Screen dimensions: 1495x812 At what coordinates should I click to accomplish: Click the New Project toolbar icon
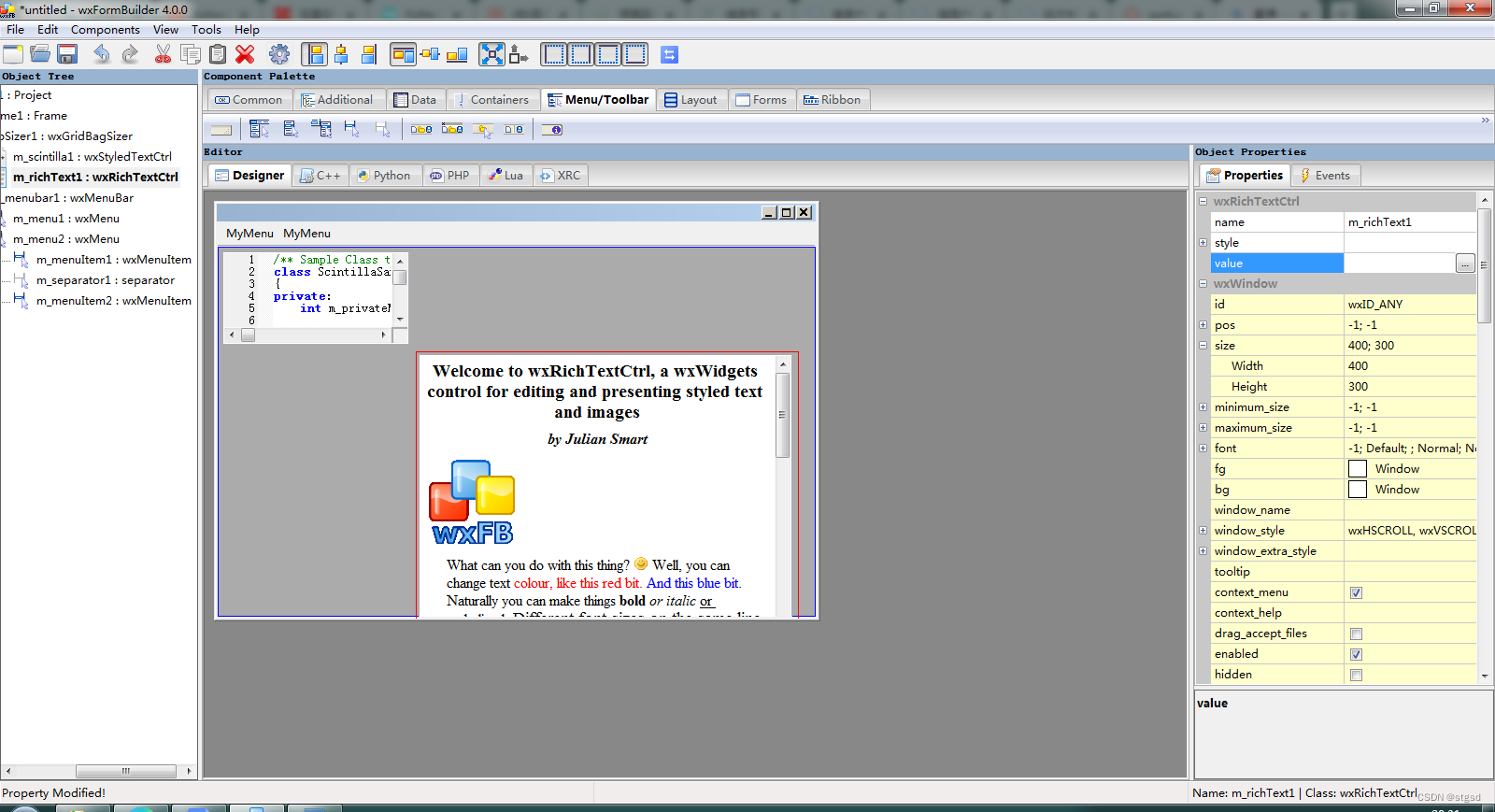click(x=13, y=54)
